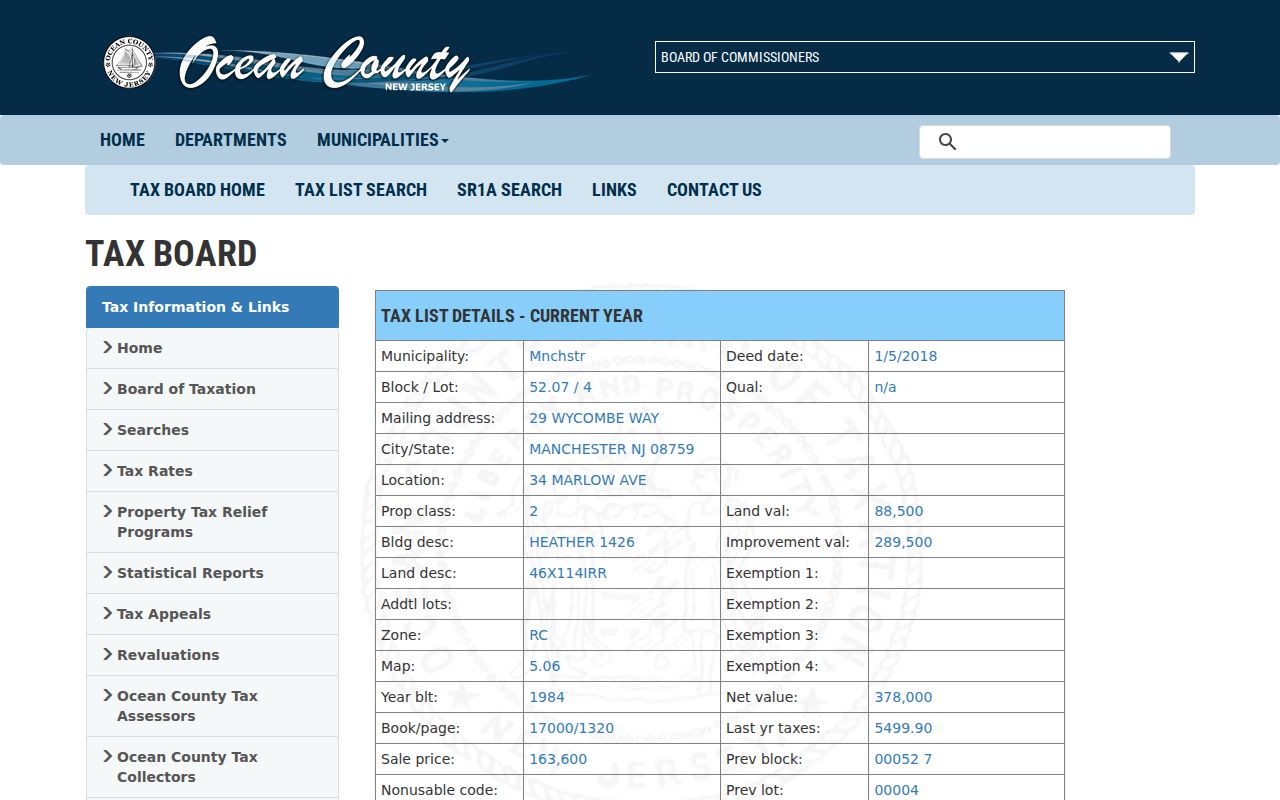Open Statistical Reports in sidebar
1280x800 pixels.
(212, 573)
